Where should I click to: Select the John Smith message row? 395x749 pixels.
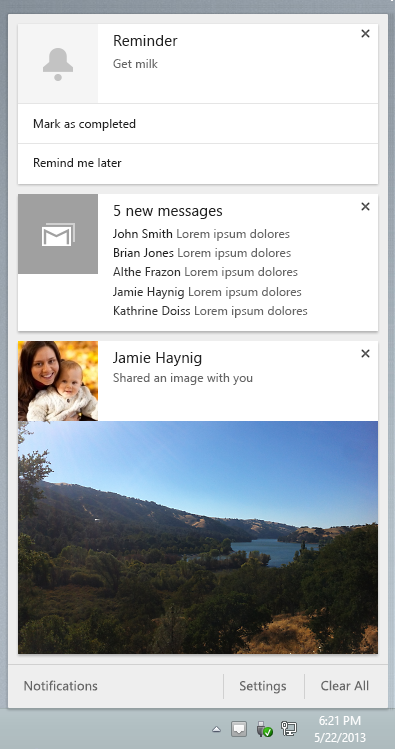201,234
